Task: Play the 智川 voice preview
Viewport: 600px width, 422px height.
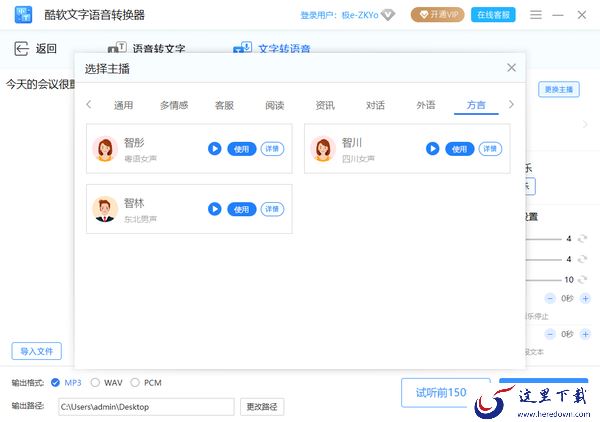Action: (x=432, y=148)
